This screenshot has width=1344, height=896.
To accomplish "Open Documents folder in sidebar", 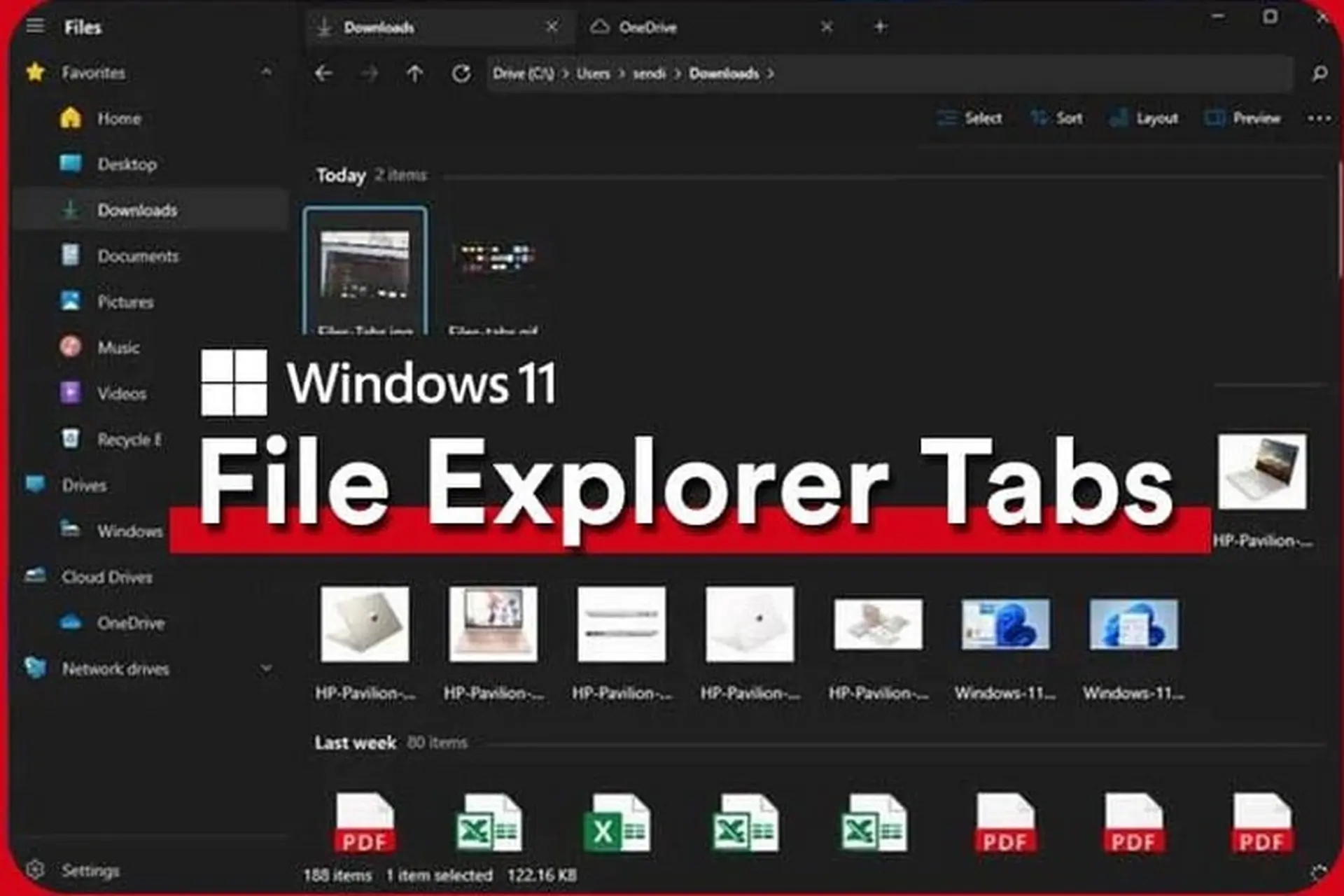I will click(x=138, y=256).
